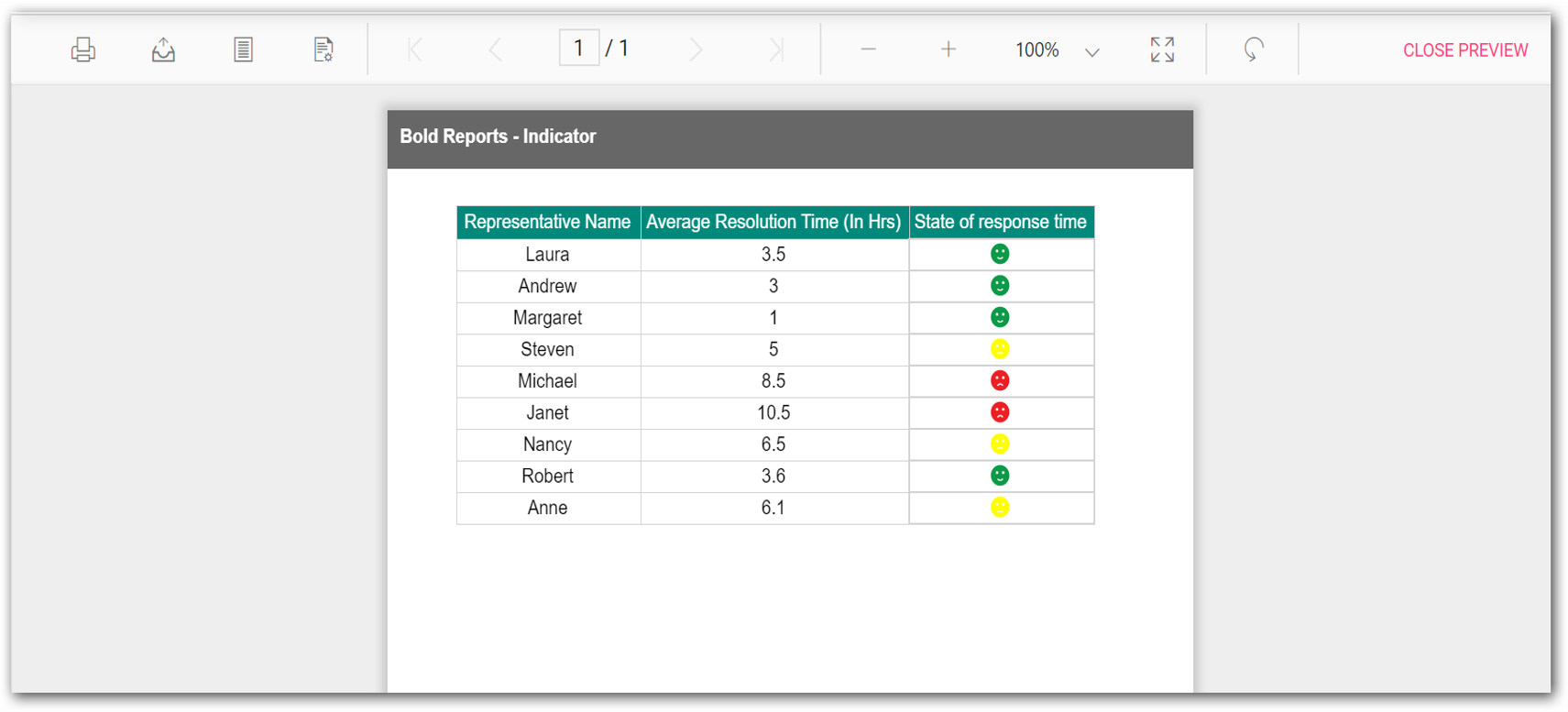The width and height of the screenshot is (1568, 712).
Task: Open the page setup icon
Action: (x=323, y=49)
